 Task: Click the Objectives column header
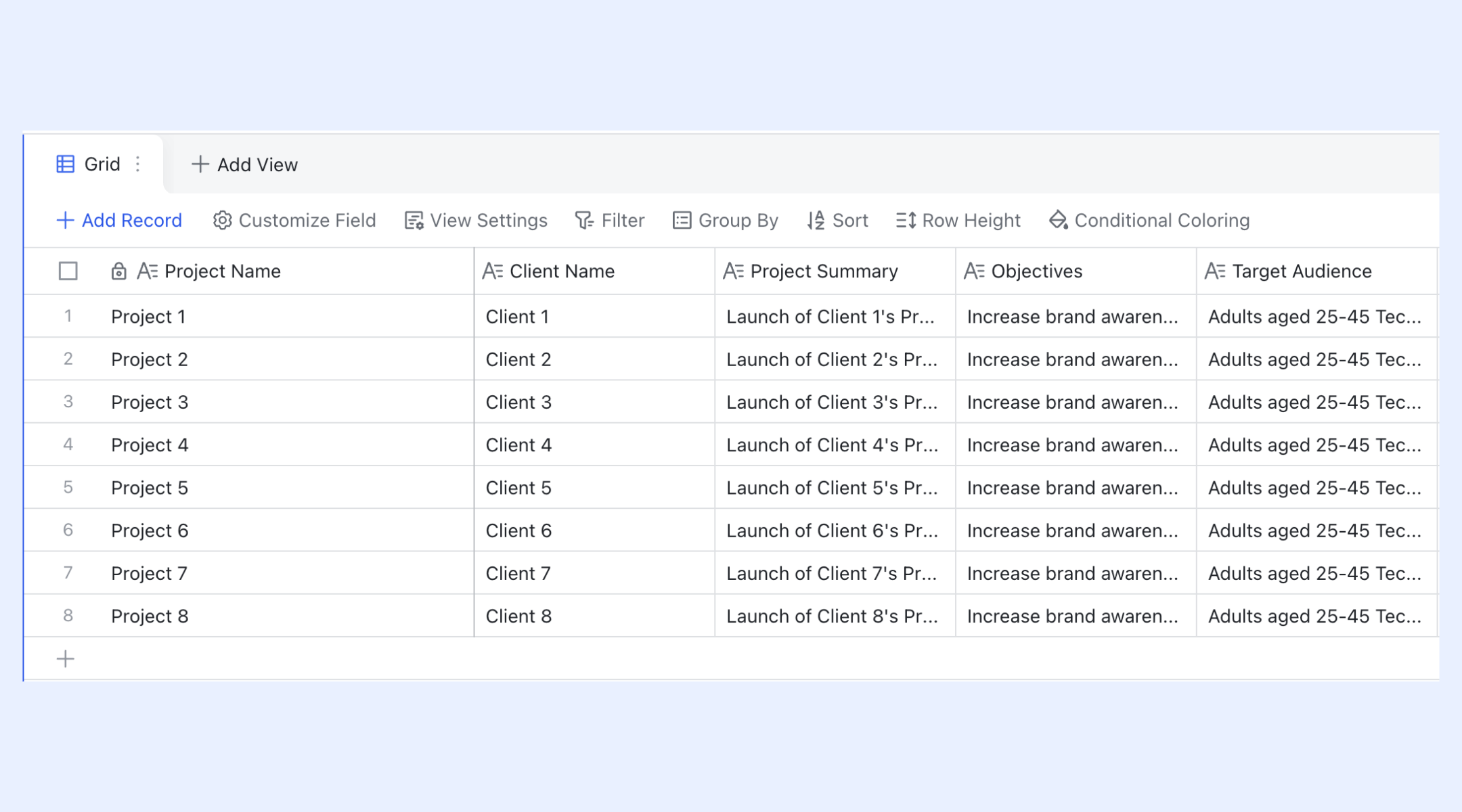tap(1077, 271)
